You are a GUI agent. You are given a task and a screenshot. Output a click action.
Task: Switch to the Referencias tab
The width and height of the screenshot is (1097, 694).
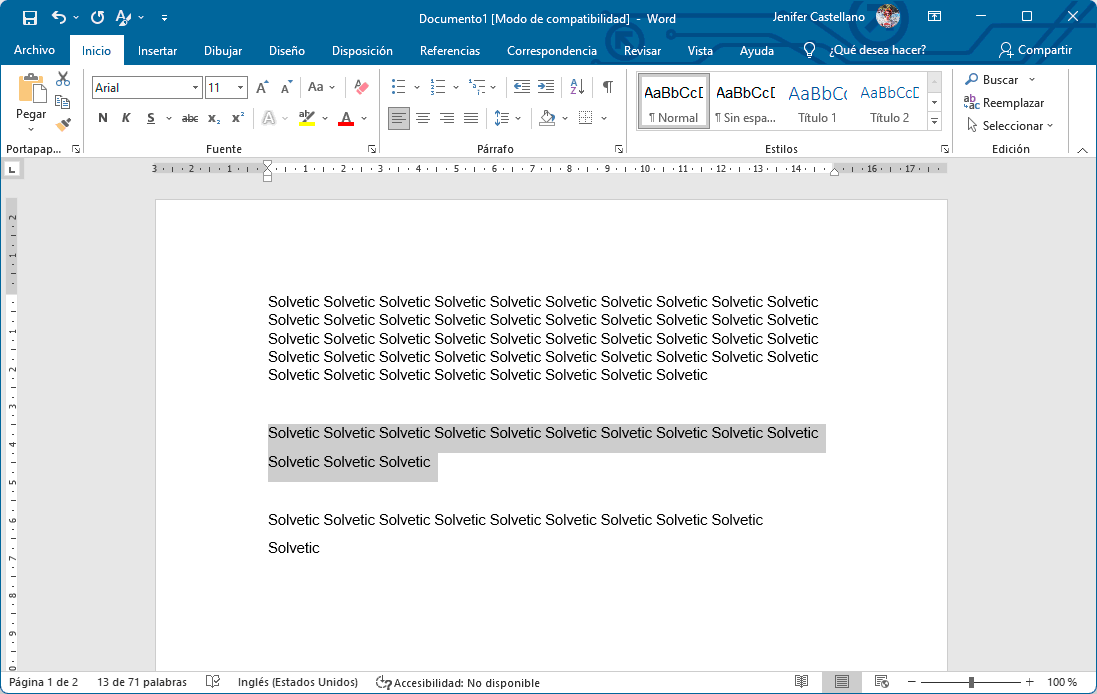[449, 50]
